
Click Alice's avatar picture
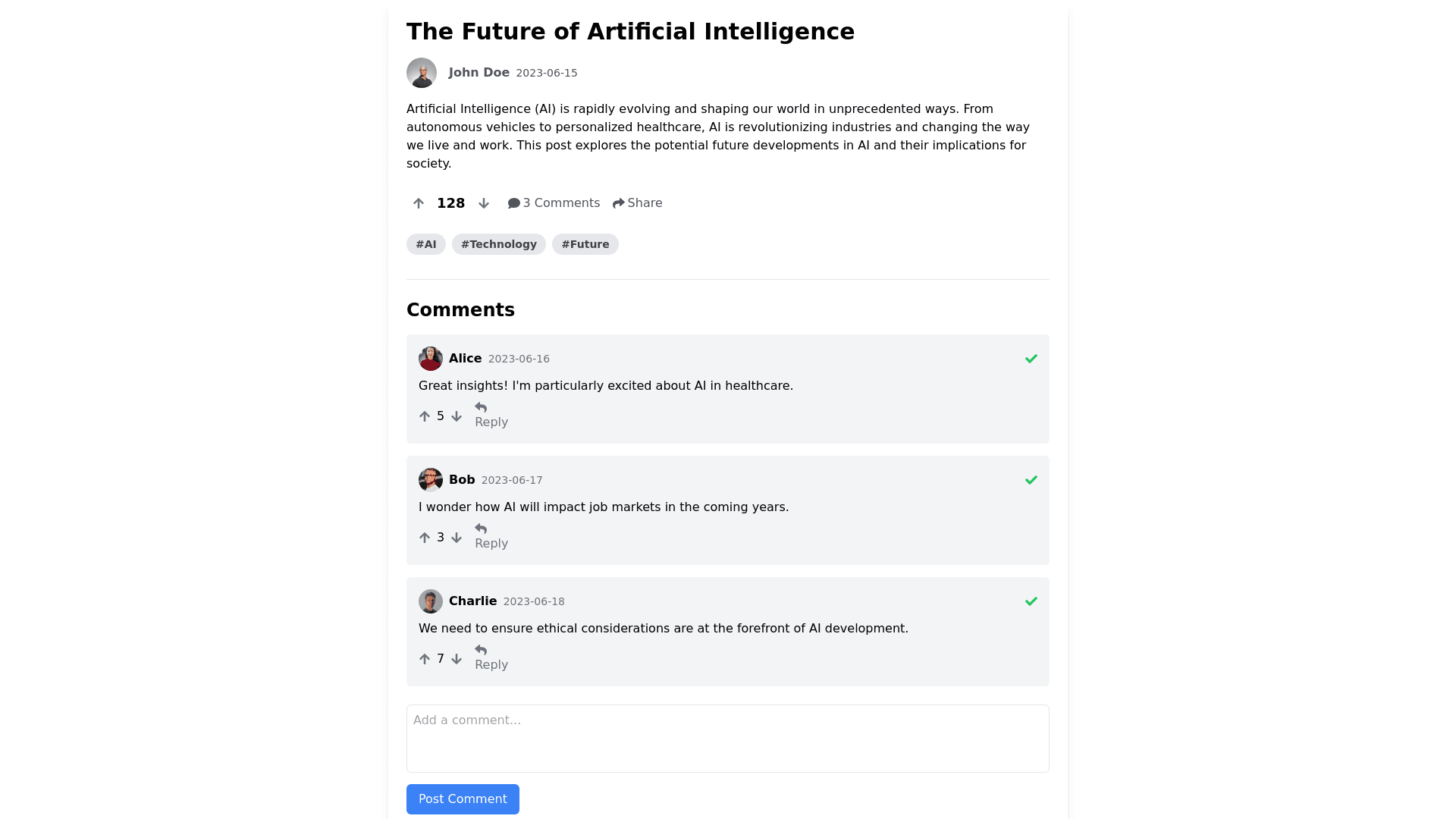click(x=431, y=359)
